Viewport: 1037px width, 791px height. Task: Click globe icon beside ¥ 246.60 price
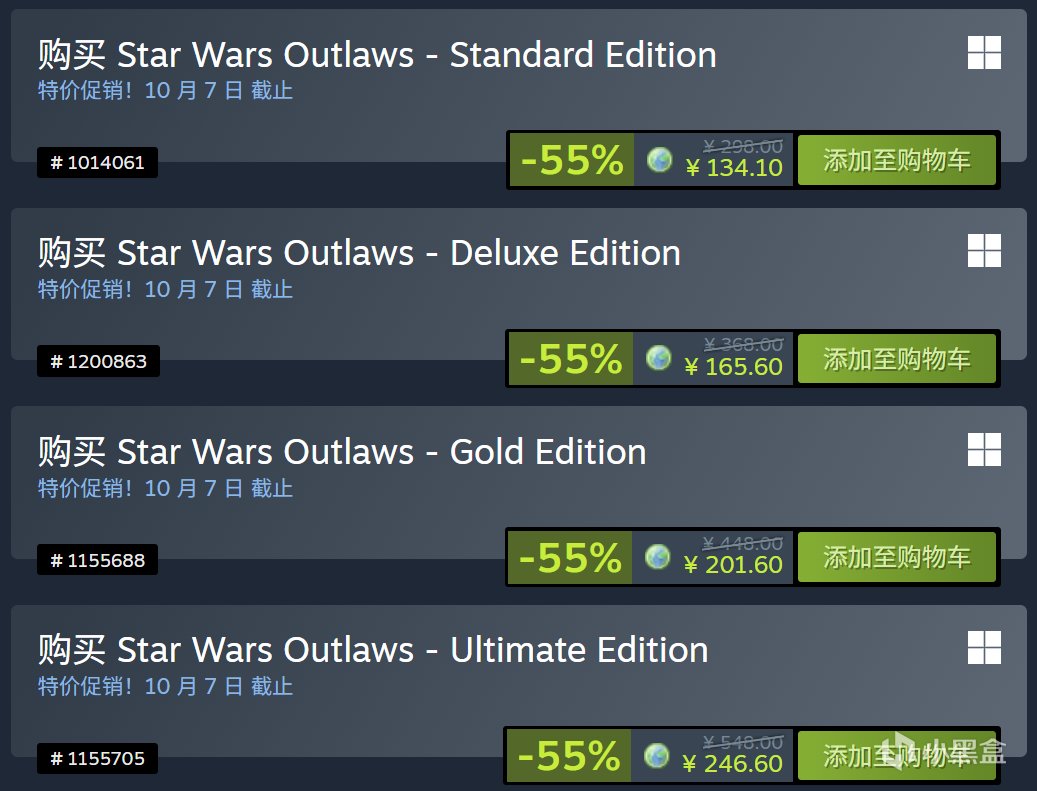(657, 756)
